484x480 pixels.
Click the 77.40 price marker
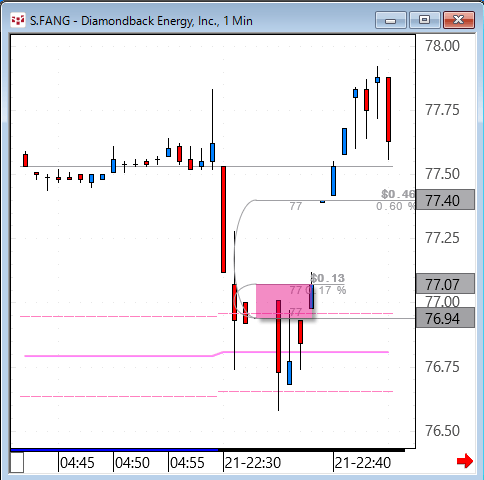coord(445,200)
